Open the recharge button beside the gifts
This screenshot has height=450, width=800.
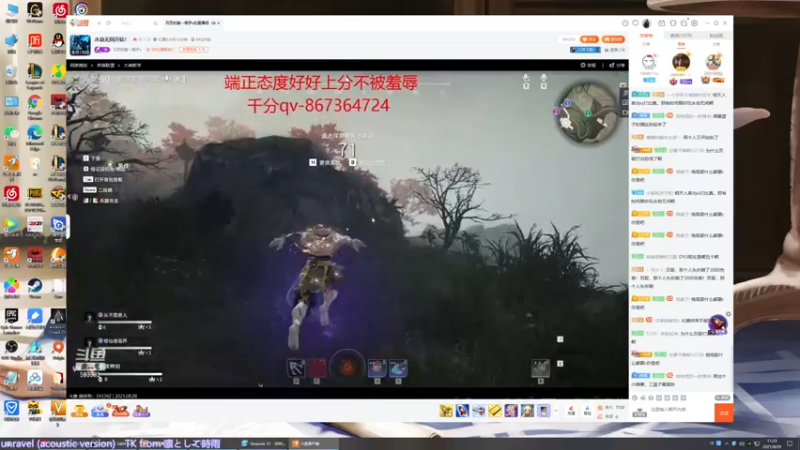coord(571,411)
